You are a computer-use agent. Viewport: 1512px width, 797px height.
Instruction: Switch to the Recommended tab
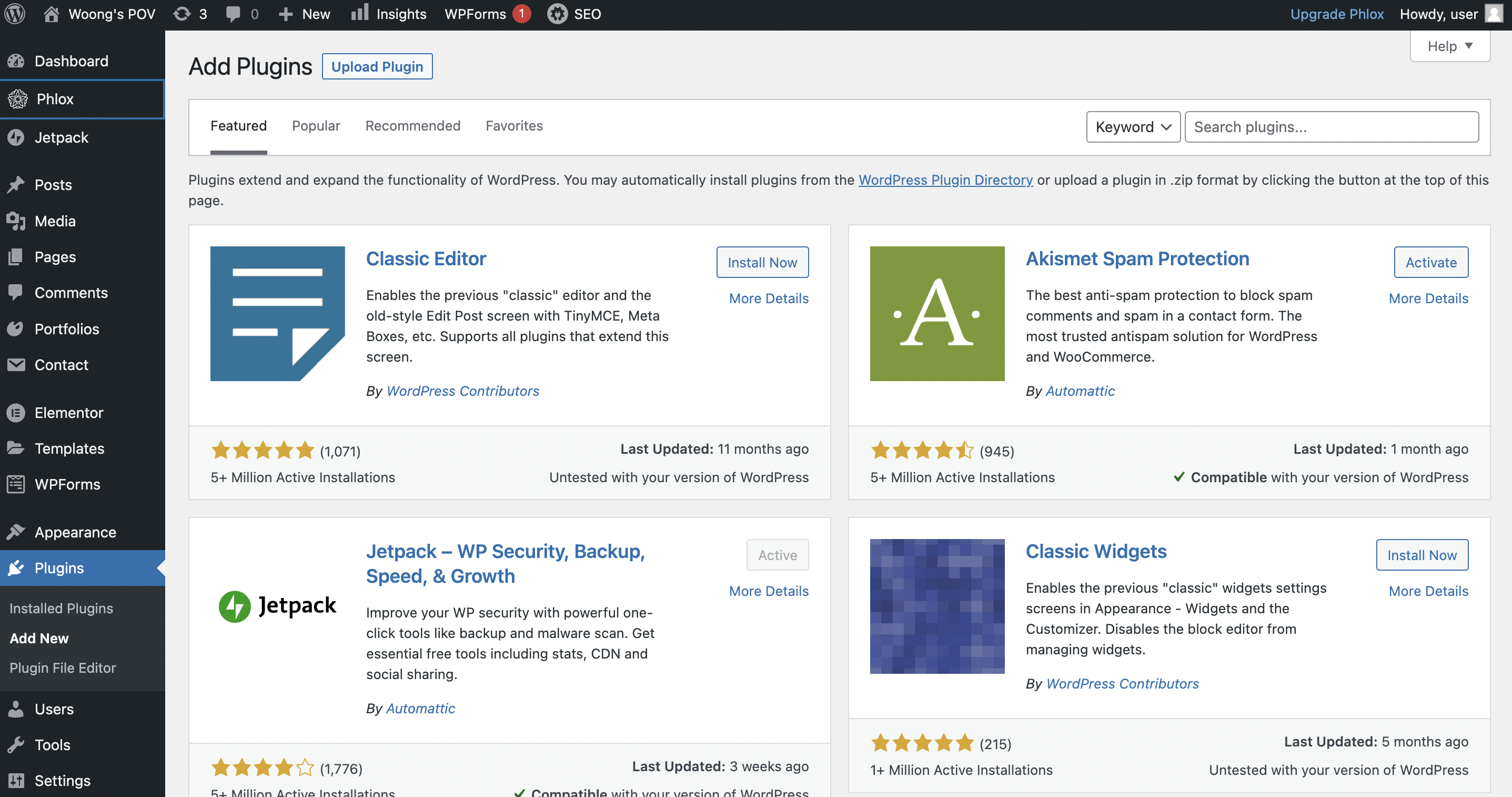[x=412, y=126]
